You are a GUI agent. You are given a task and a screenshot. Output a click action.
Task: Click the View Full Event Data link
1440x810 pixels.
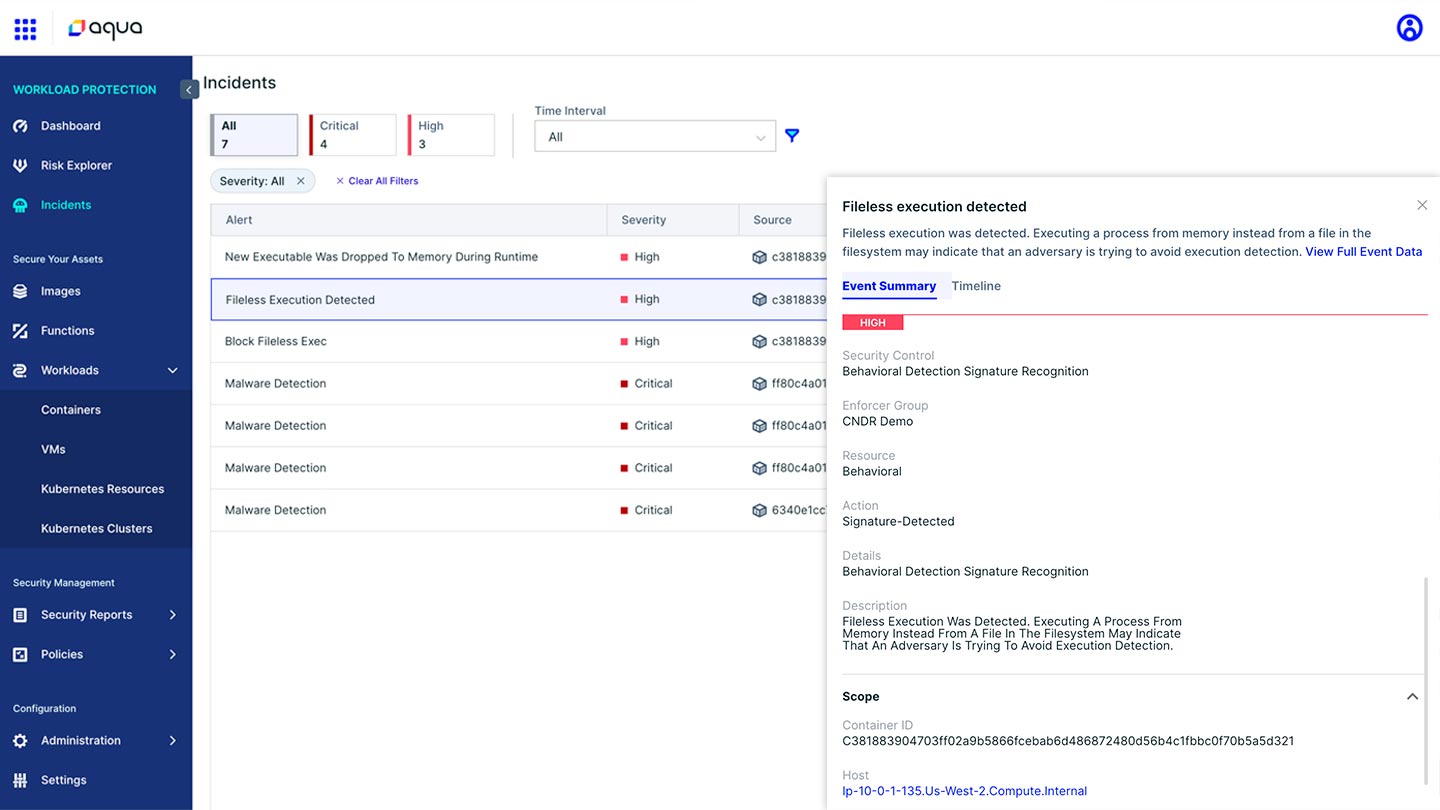click(x=1363, y=252)
